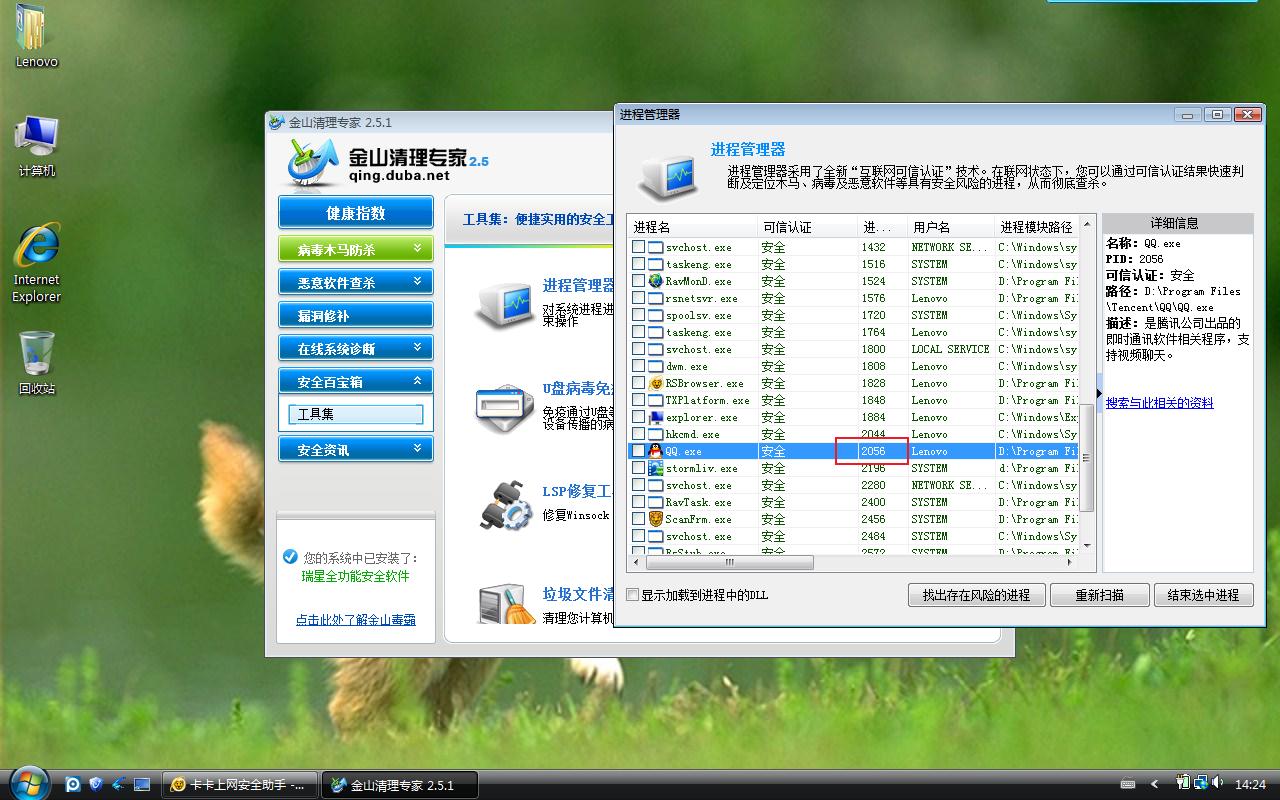Click the 垃圾文件清理 broom icon
The height and width of the screenshot is (800, 1280).
coord(505,605)
